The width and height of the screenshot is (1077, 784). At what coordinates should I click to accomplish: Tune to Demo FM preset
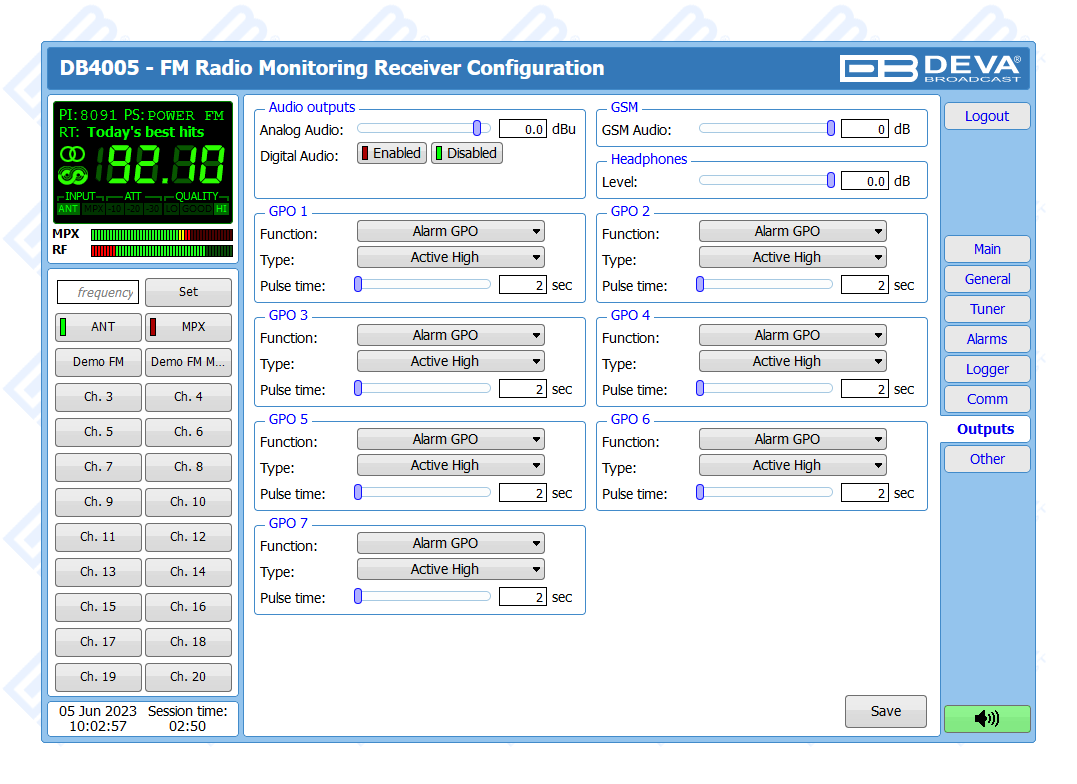click(98, 362)
